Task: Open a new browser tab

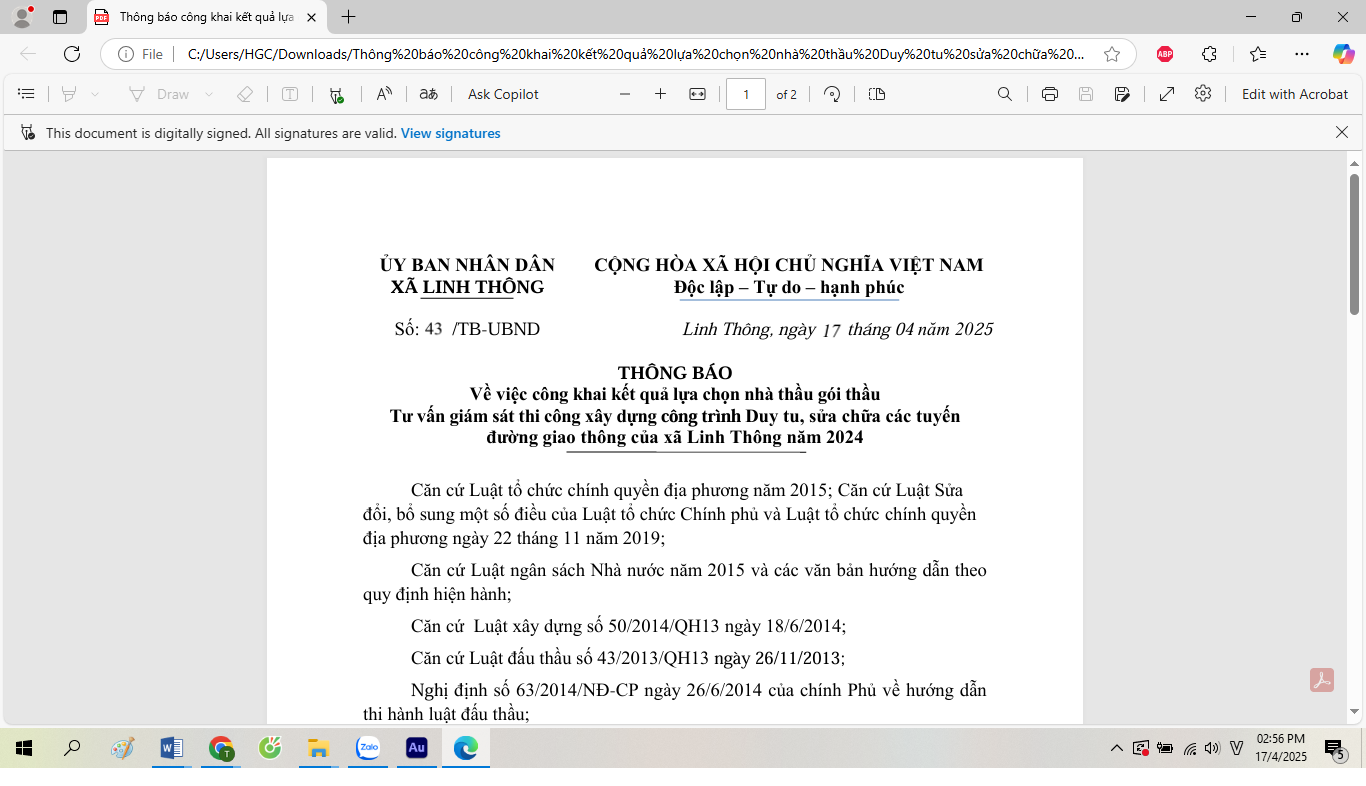Action: (x=348, y=17)
